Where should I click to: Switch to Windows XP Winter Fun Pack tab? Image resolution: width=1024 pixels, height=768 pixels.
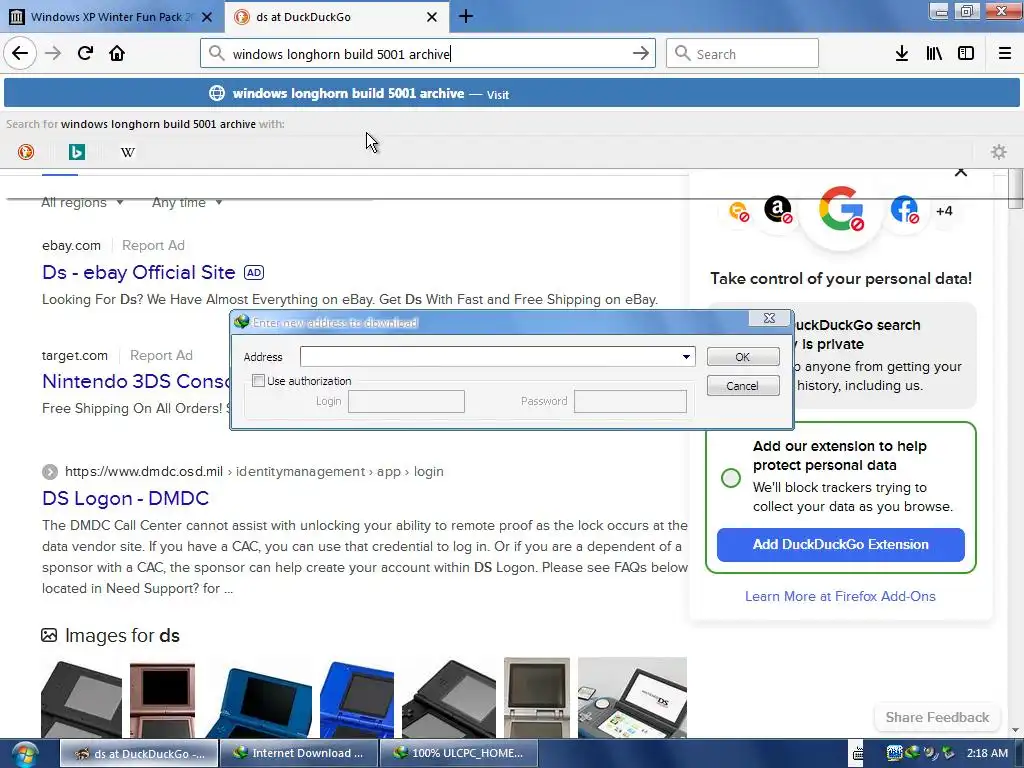pos(112,16)
